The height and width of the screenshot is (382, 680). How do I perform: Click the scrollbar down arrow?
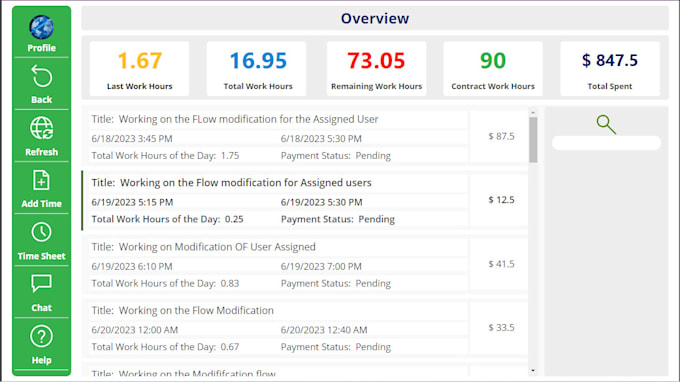533,371
